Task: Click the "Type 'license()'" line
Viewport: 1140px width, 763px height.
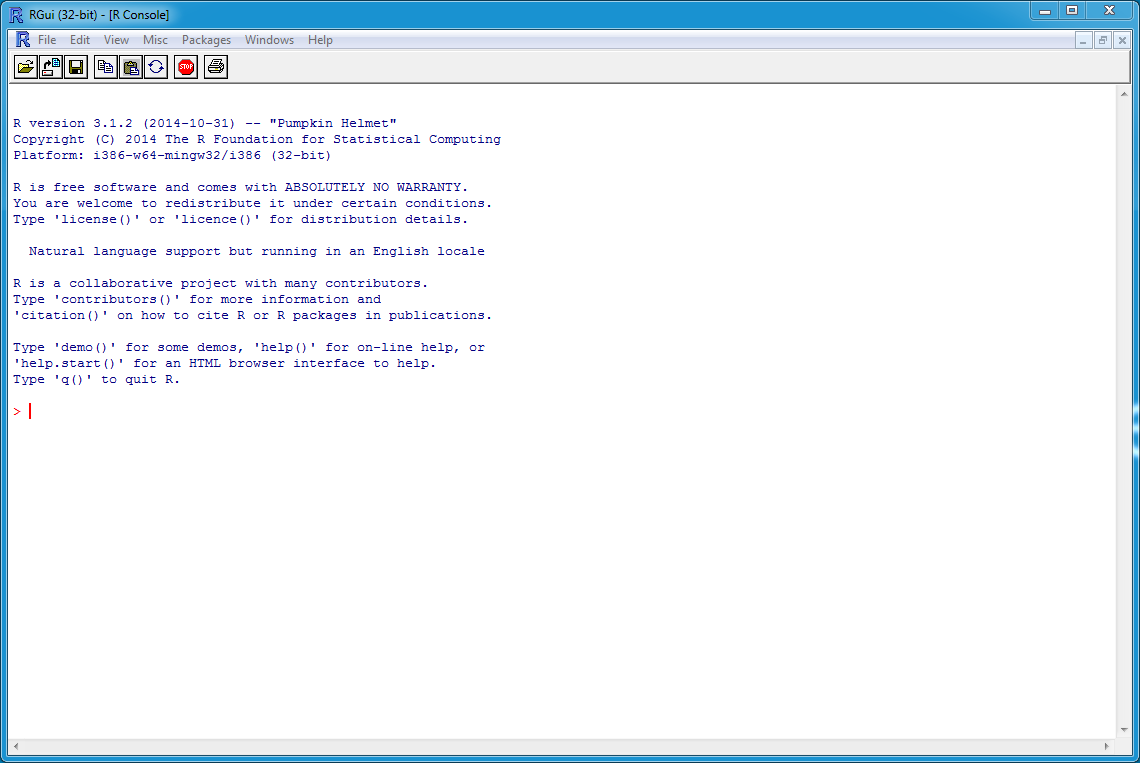Action: click(x=240, y=220)
